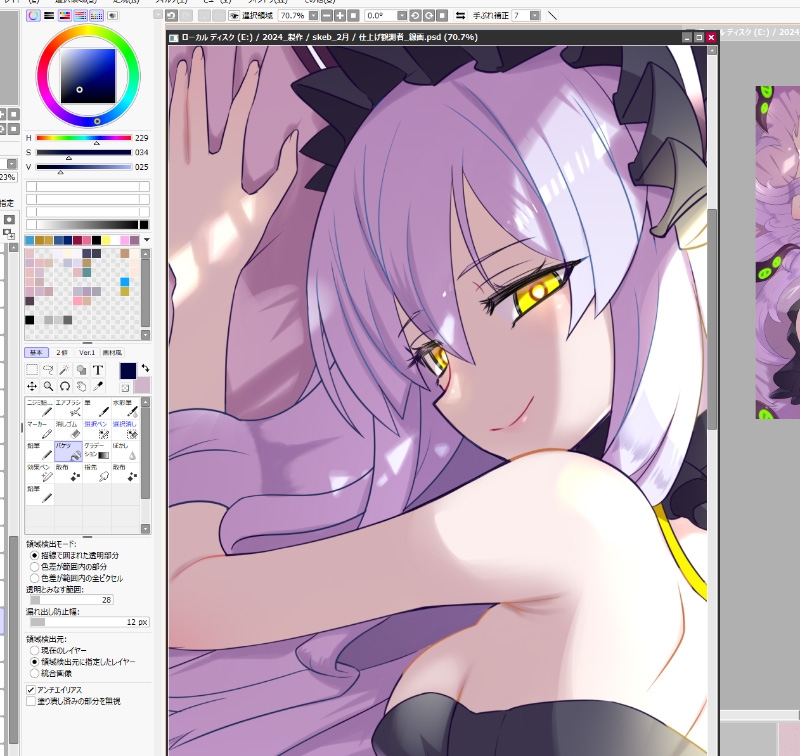Select the Magic Wand tool
This screenshot has height=756, width=800.
coord(65,370)
